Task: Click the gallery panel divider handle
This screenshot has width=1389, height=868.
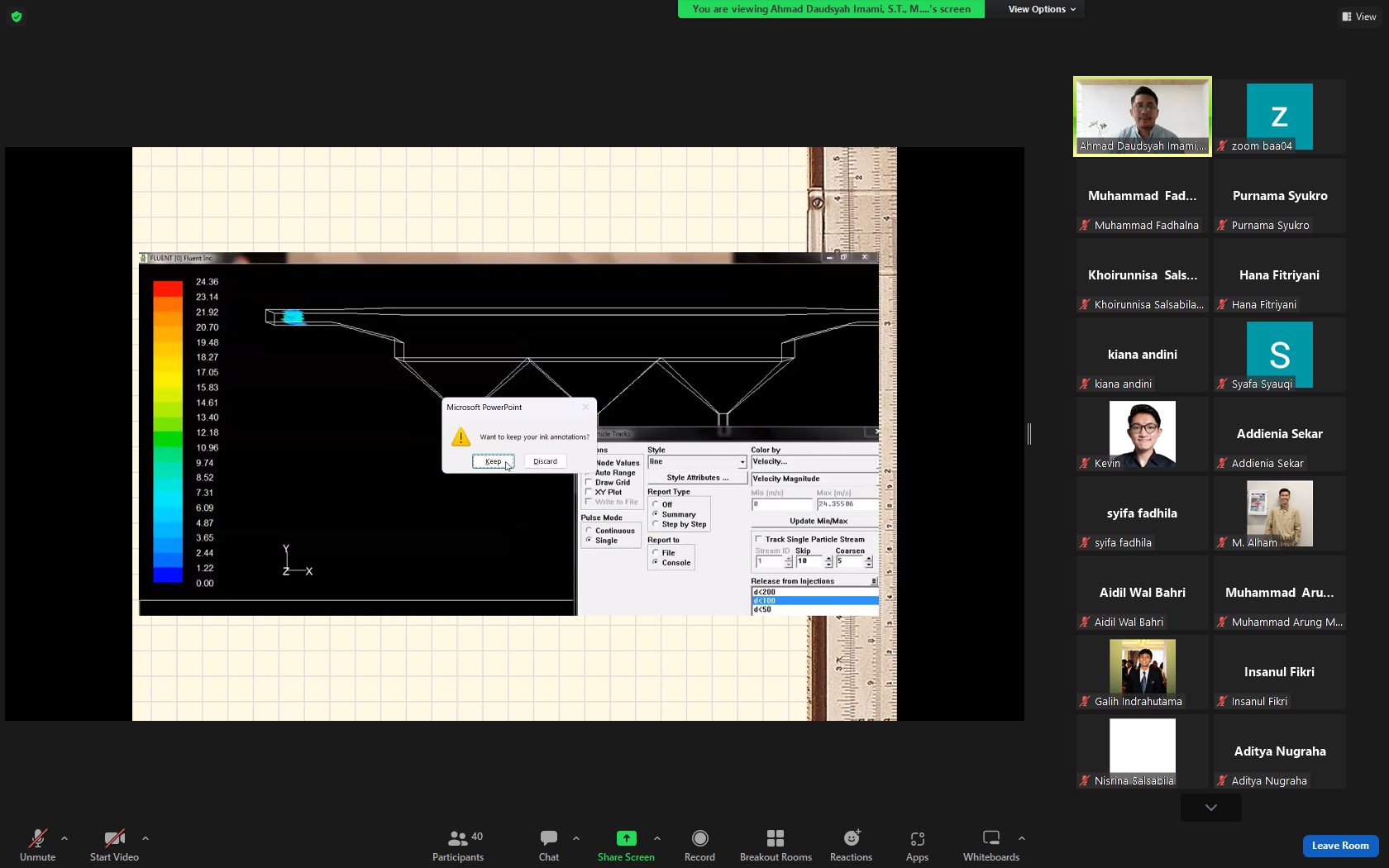Action: pos(1029,433)
